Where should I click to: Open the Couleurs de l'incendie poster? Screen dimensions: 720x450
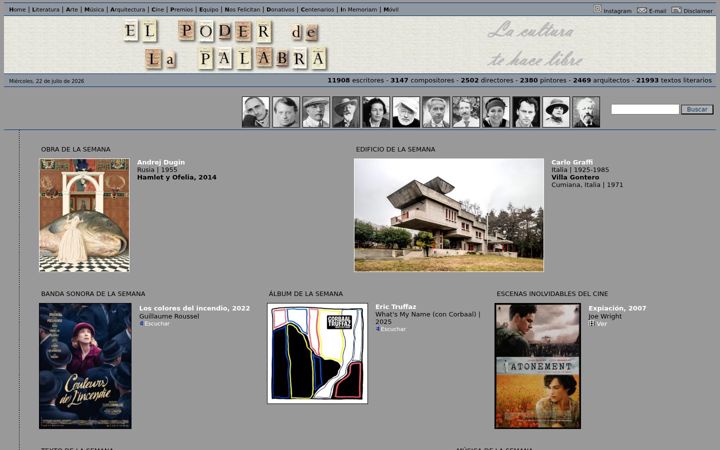click(x=85, y=366)
